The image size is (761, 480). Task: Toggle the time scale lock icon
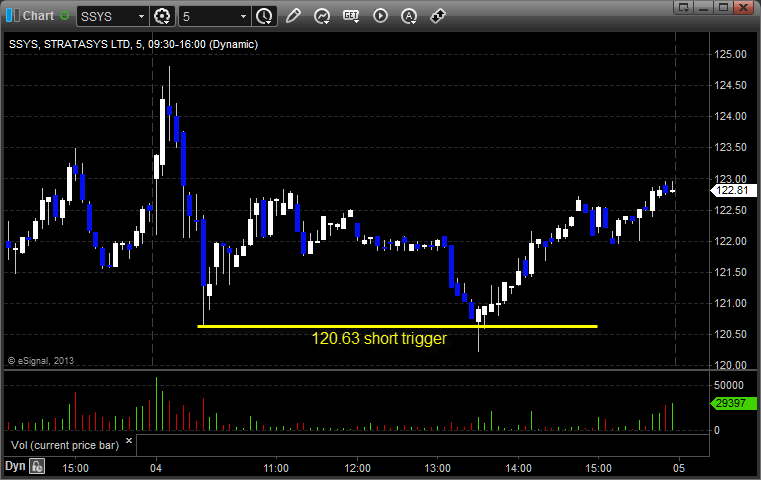(37, 466)
